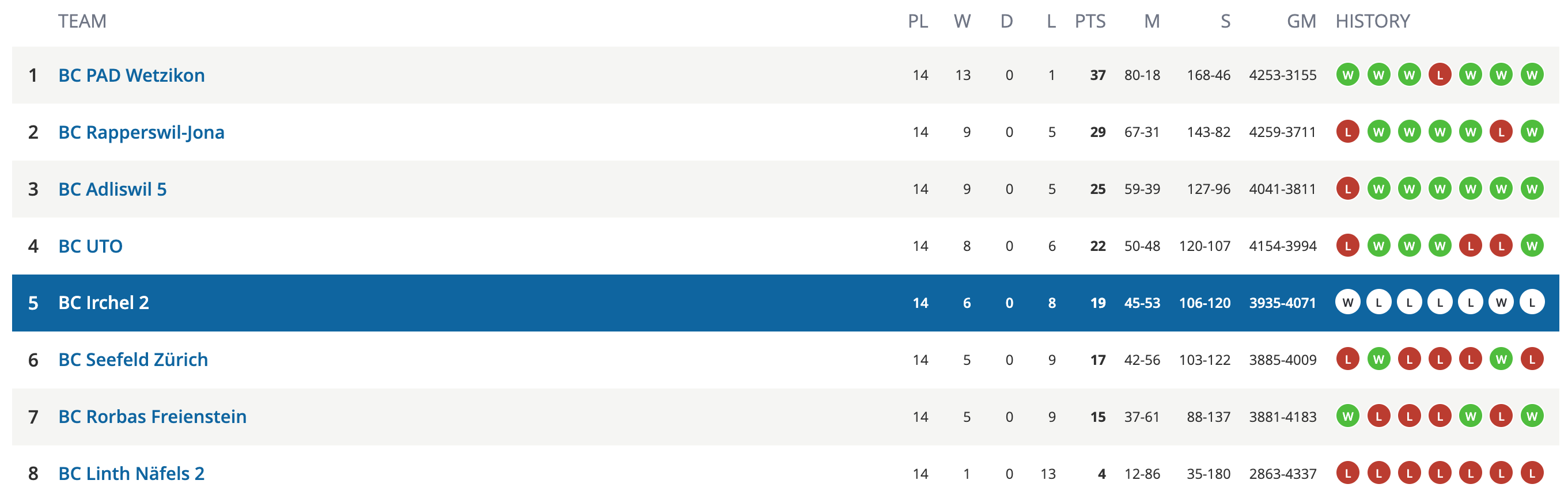Open BC Rapperswil-Jona team page
1568x503 pixels.
coord(141,132)
